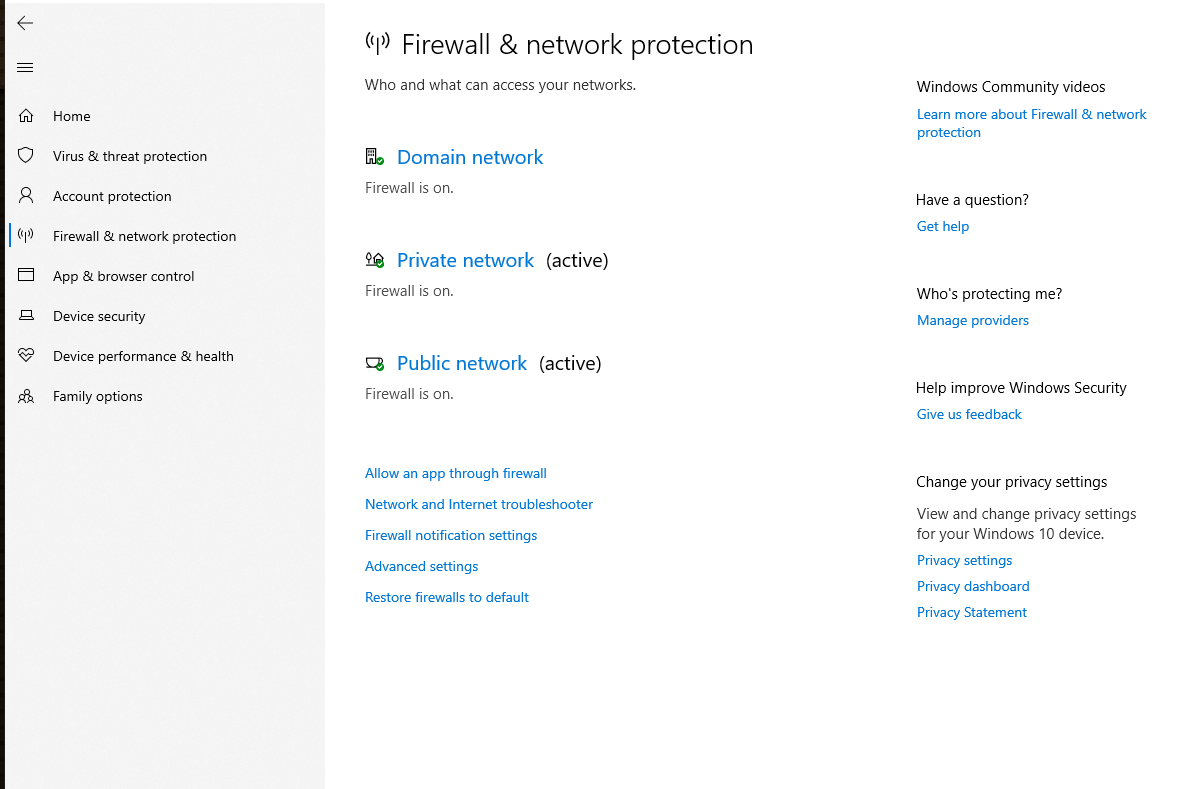Viewport: 1198px width, 789px height.
Task: Toggle the hamburger navigation menu
Action: [x=26, y=68]
